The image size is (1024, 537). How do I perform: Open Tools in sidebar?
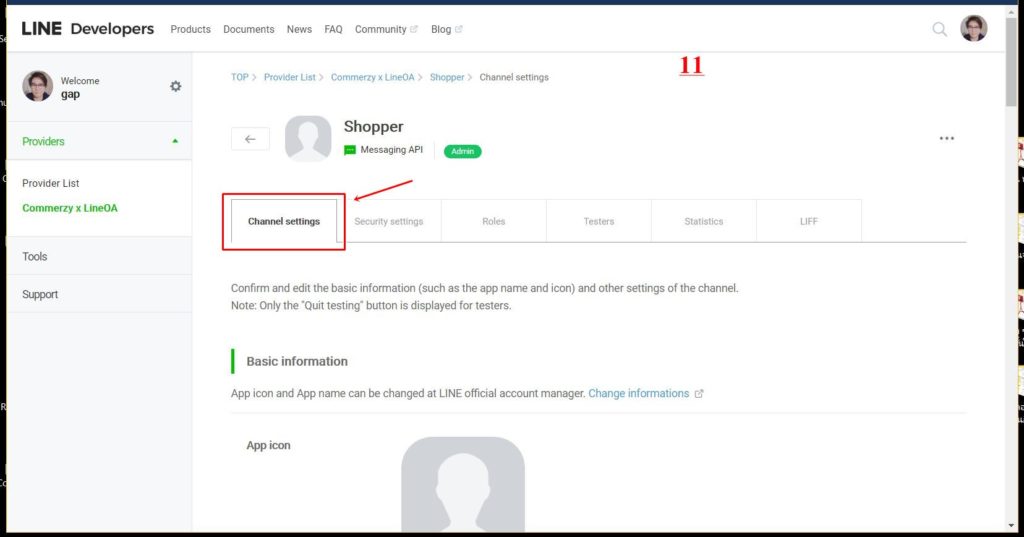click(35, 257)
